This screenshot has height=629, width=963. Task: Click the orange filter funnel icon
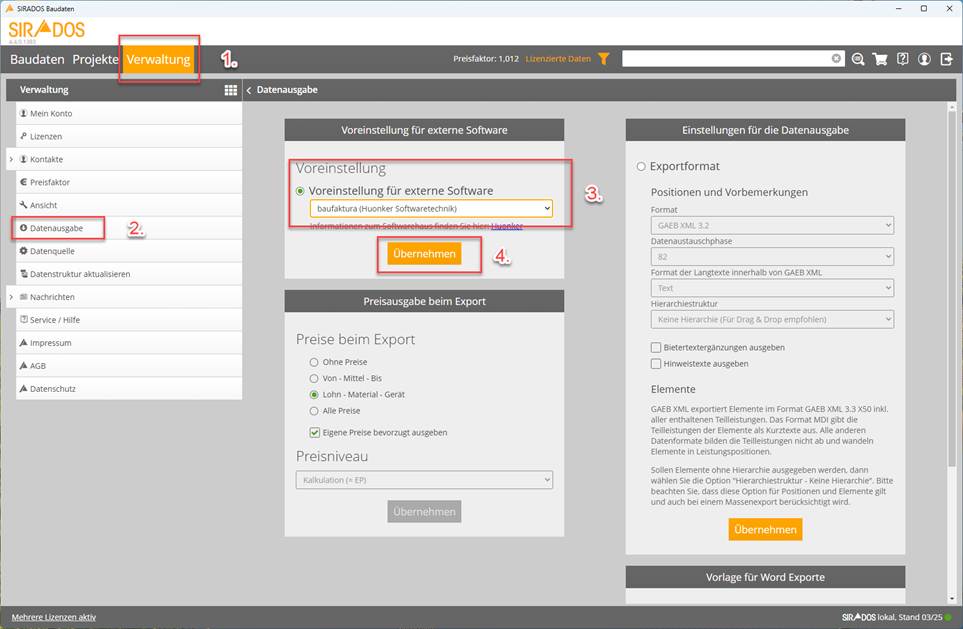point(604,59)
